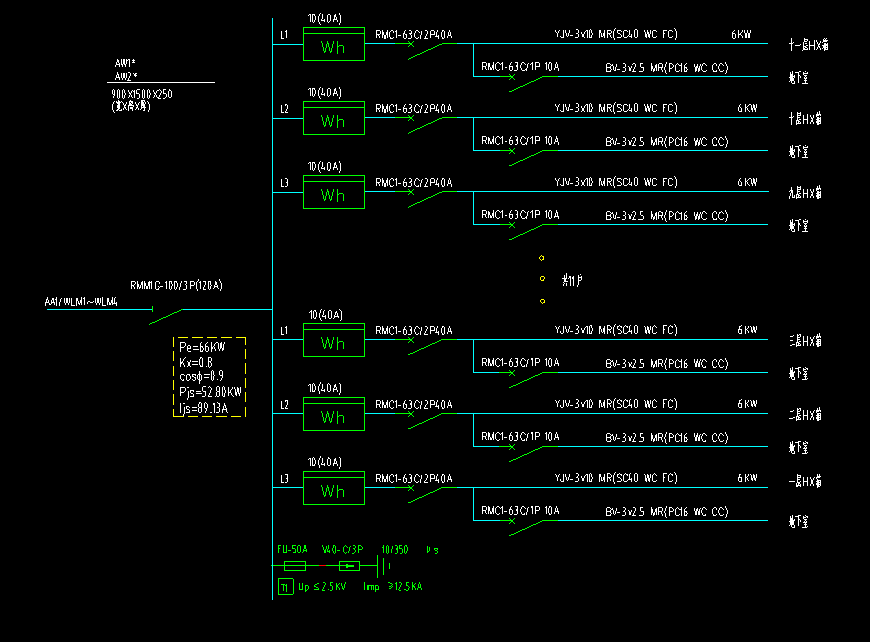This screenshot has height=642, width=870.
Task: Click RMC1-63C/2P40A label on 十一层HX箱 line
Action: pyautogui.click(x=414, y=34)
